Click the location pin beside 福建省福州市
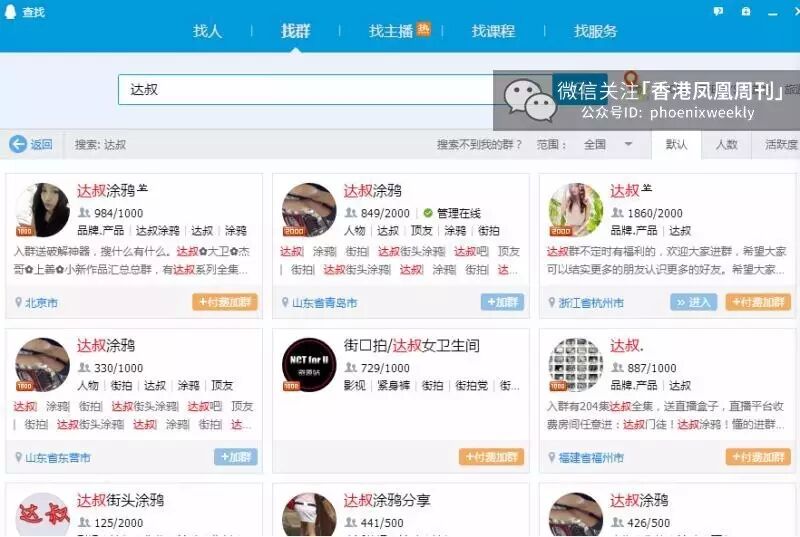Image resolution: width=800 pixels, height=537 pixels. coord(552,457)
